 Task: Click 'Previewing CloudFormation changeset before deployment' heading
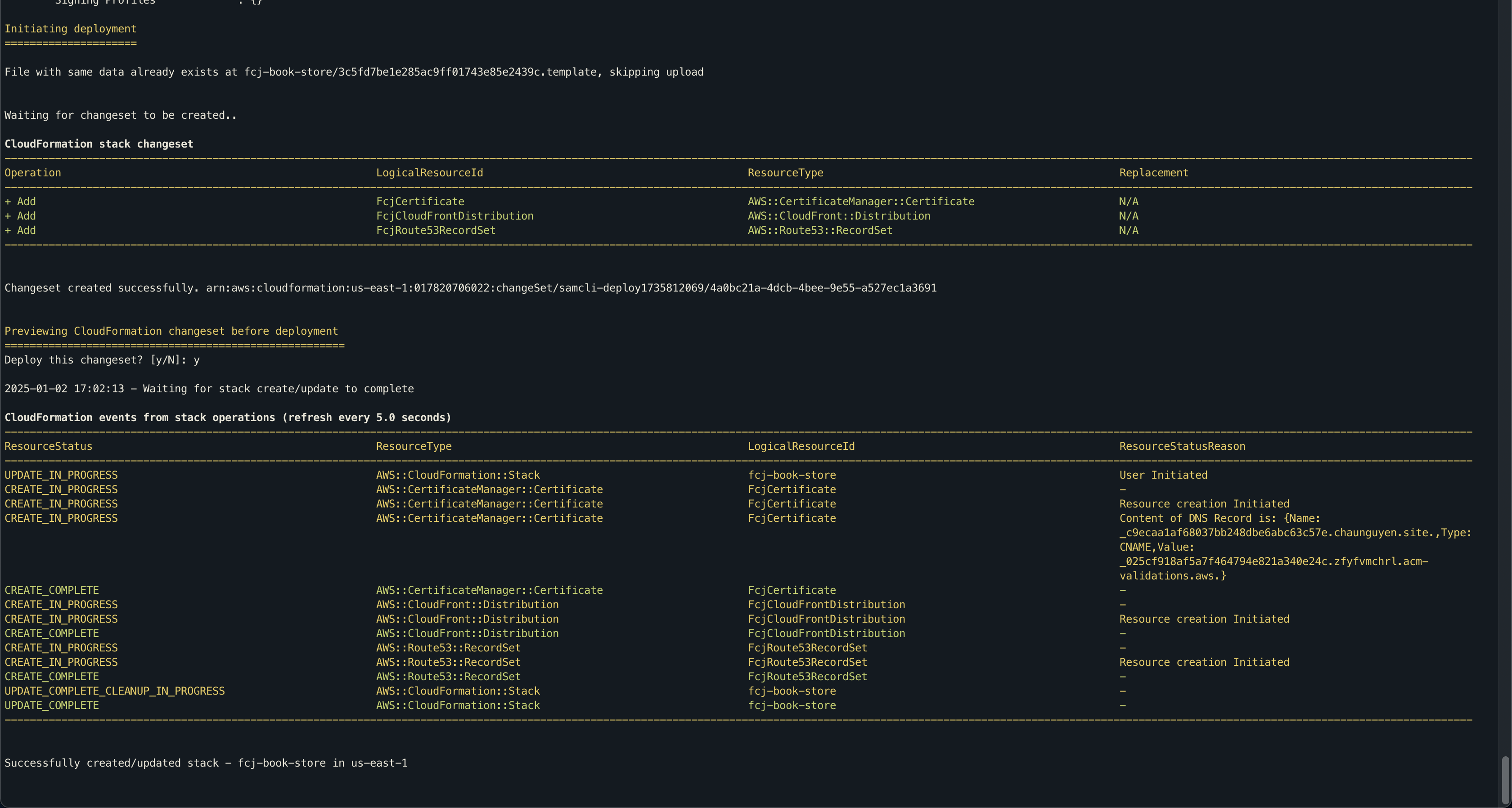click(x=171, y=332)
